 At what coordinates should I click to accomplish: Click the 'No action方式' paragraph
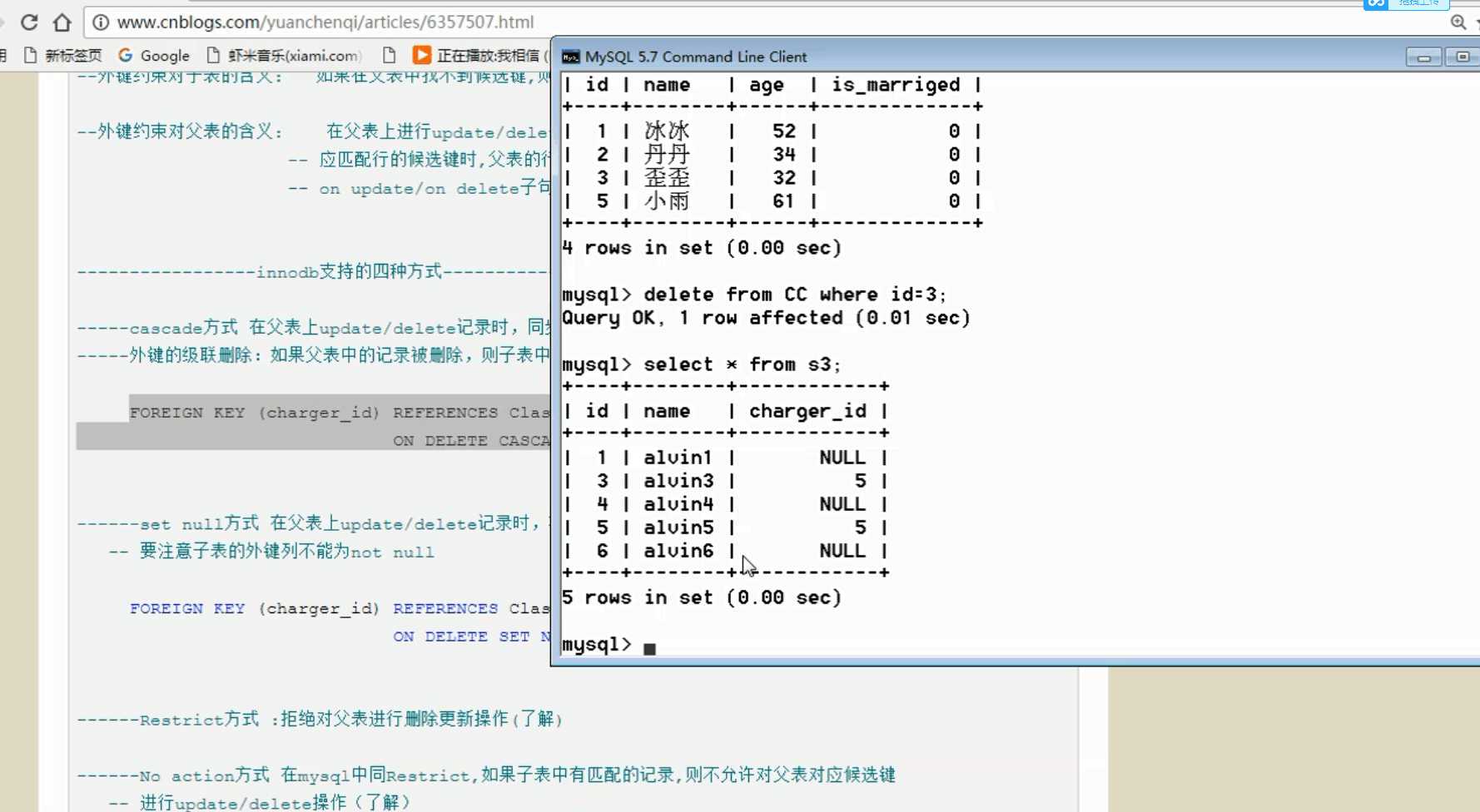coord(486,775)
